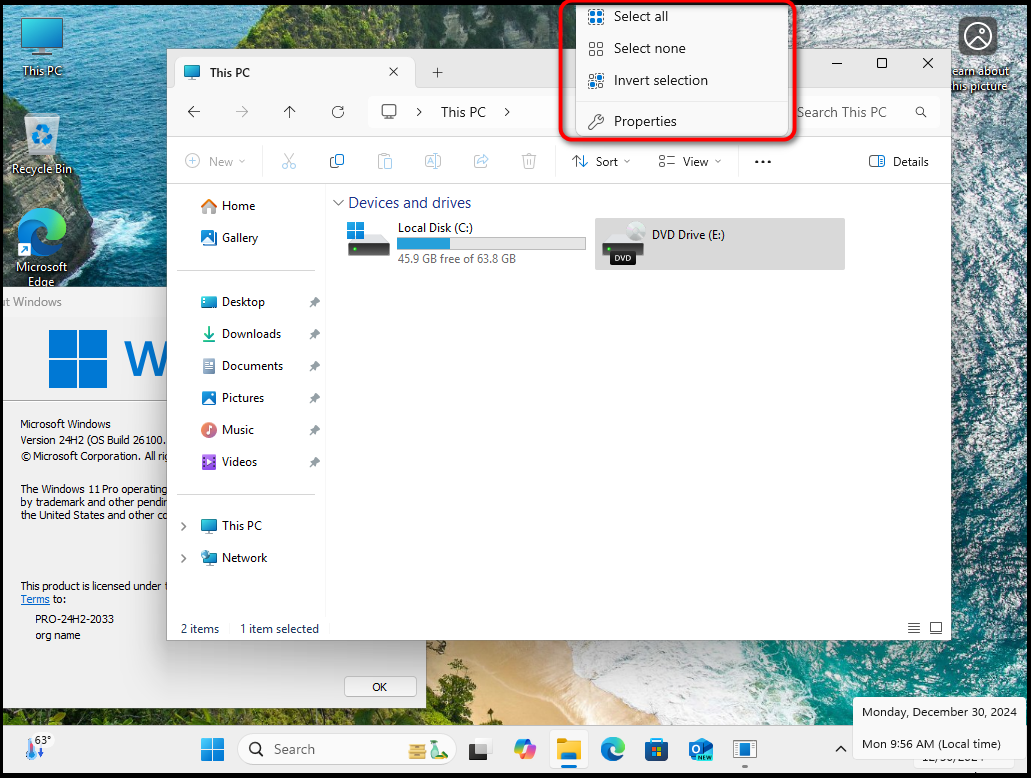Collapse Devices and drives group
Viewport: 1031px width, 778px height.
[338, 203]
